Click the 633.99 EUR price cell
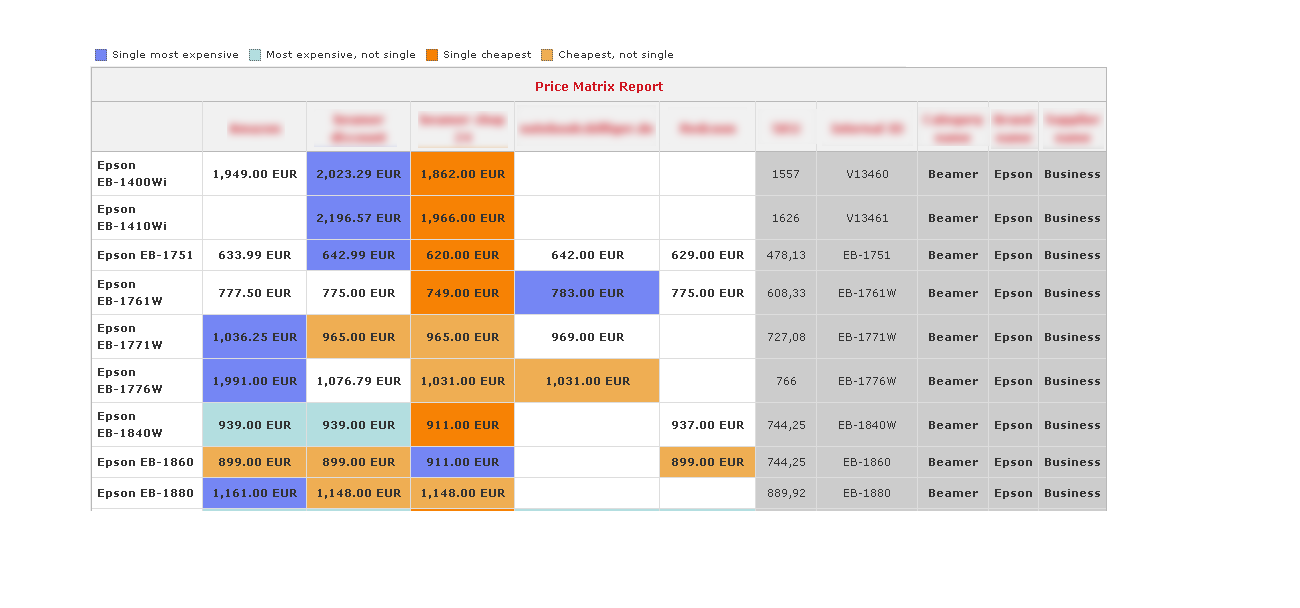1300x608 pixels. (255, 255)
